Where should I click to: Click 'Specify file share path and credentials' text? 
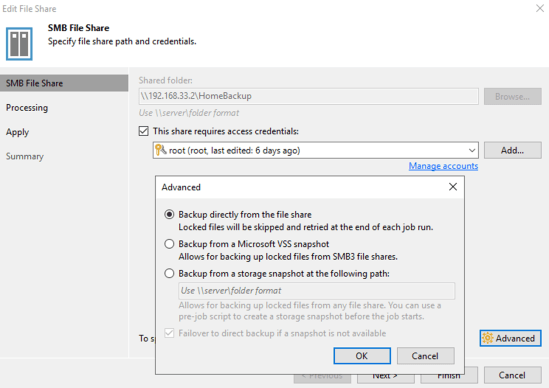122,41
